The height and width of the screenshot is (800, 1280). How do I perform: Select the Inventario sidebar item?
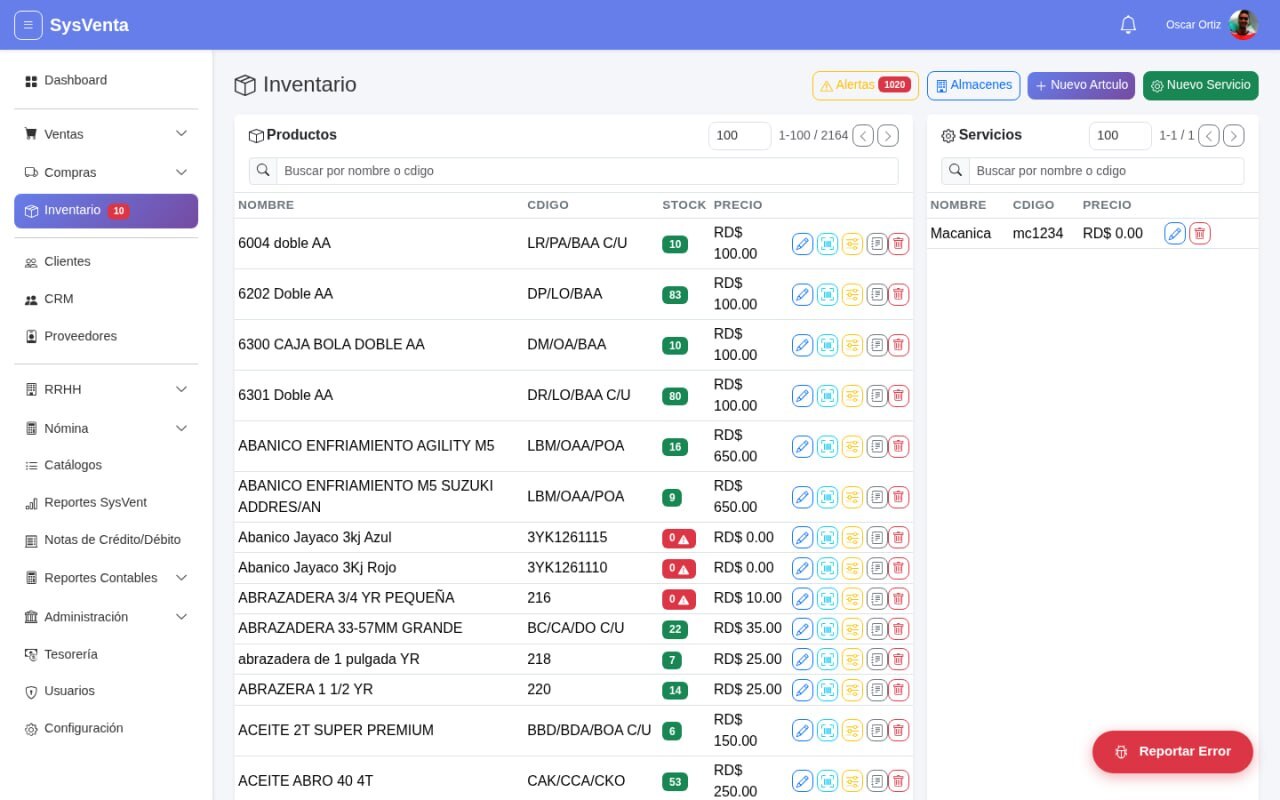click(106, 211)
